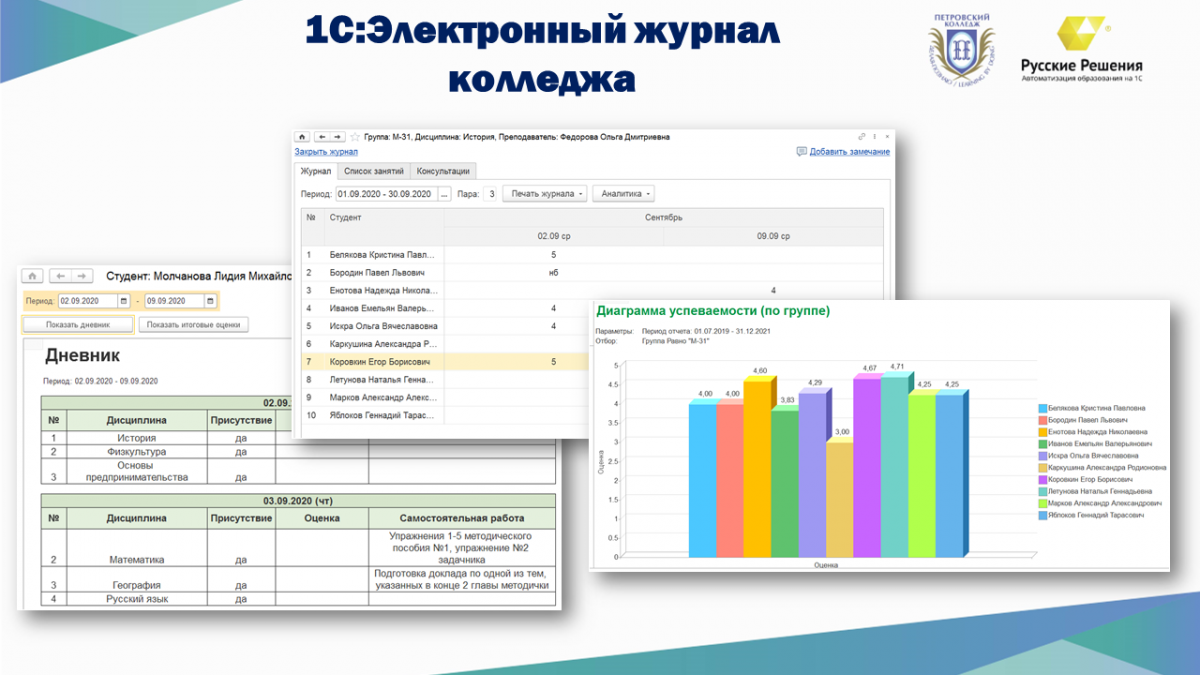Click the back arrow in the student diary window
1200x675 pixels.
(x=61, y=276)
